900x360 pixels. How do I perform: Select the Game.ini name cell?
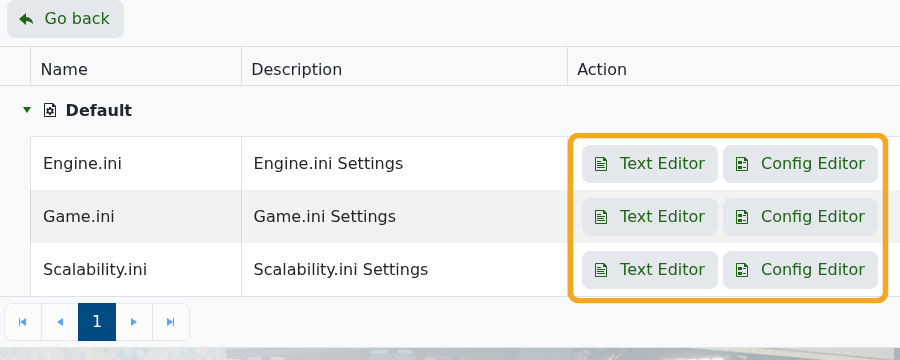[136, 216]
